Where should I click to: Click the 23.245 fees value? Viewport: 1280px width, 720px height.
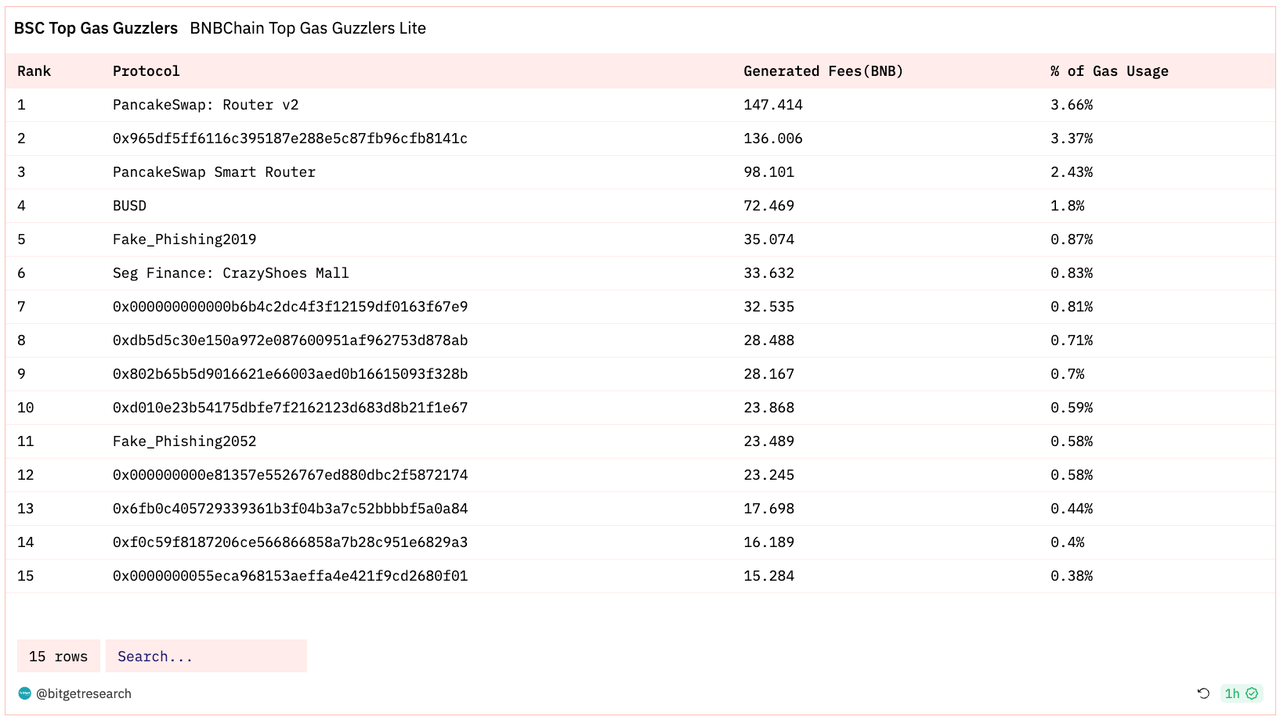tap(769, 475)
